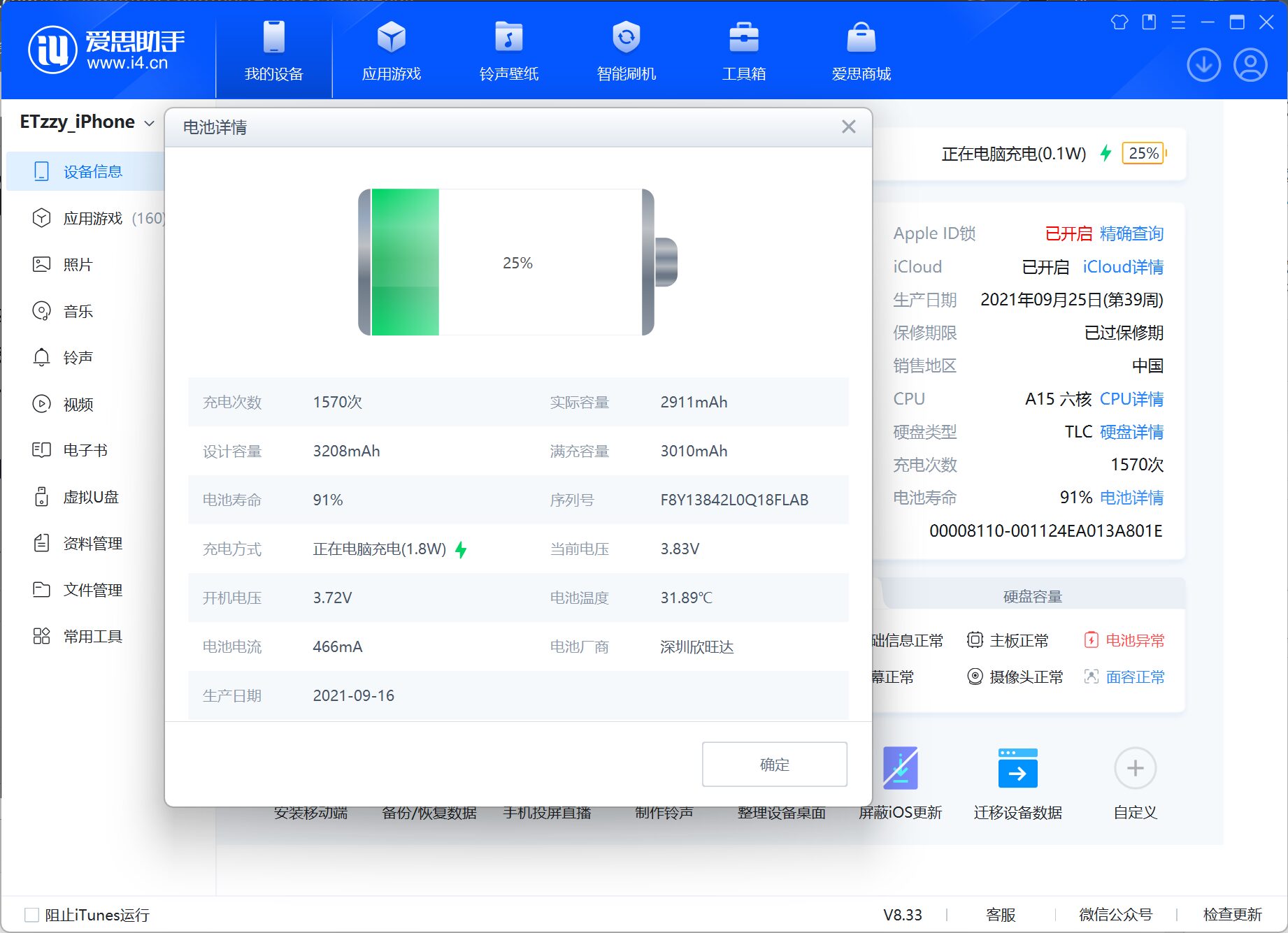Screen dimensions: 1288x933
Task: Open the user account profile icon
Action: click(1250, 65)
